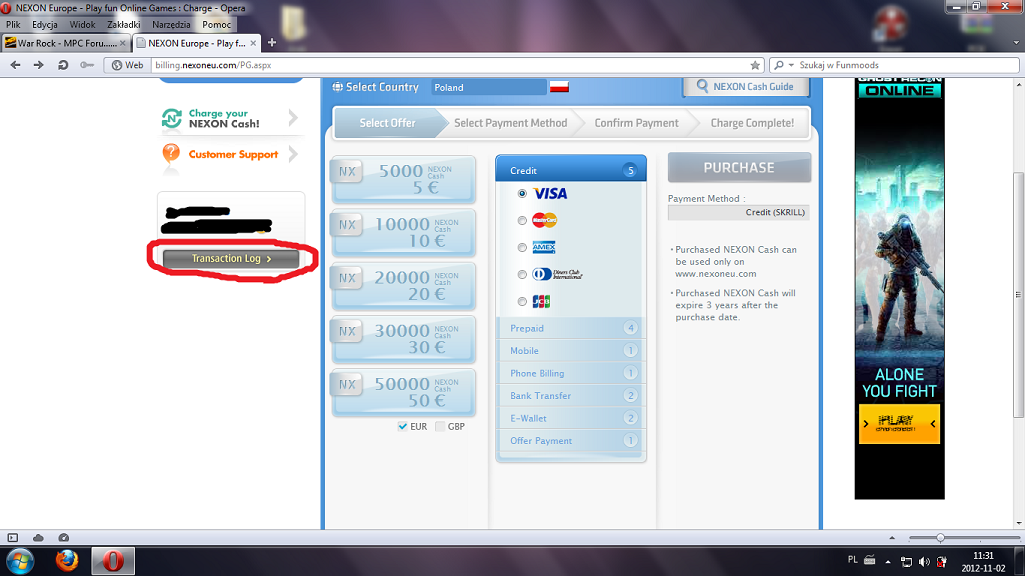Click the Customer Support link
Viewport: 1025px width, 576px height.
[x=233, y=154]
